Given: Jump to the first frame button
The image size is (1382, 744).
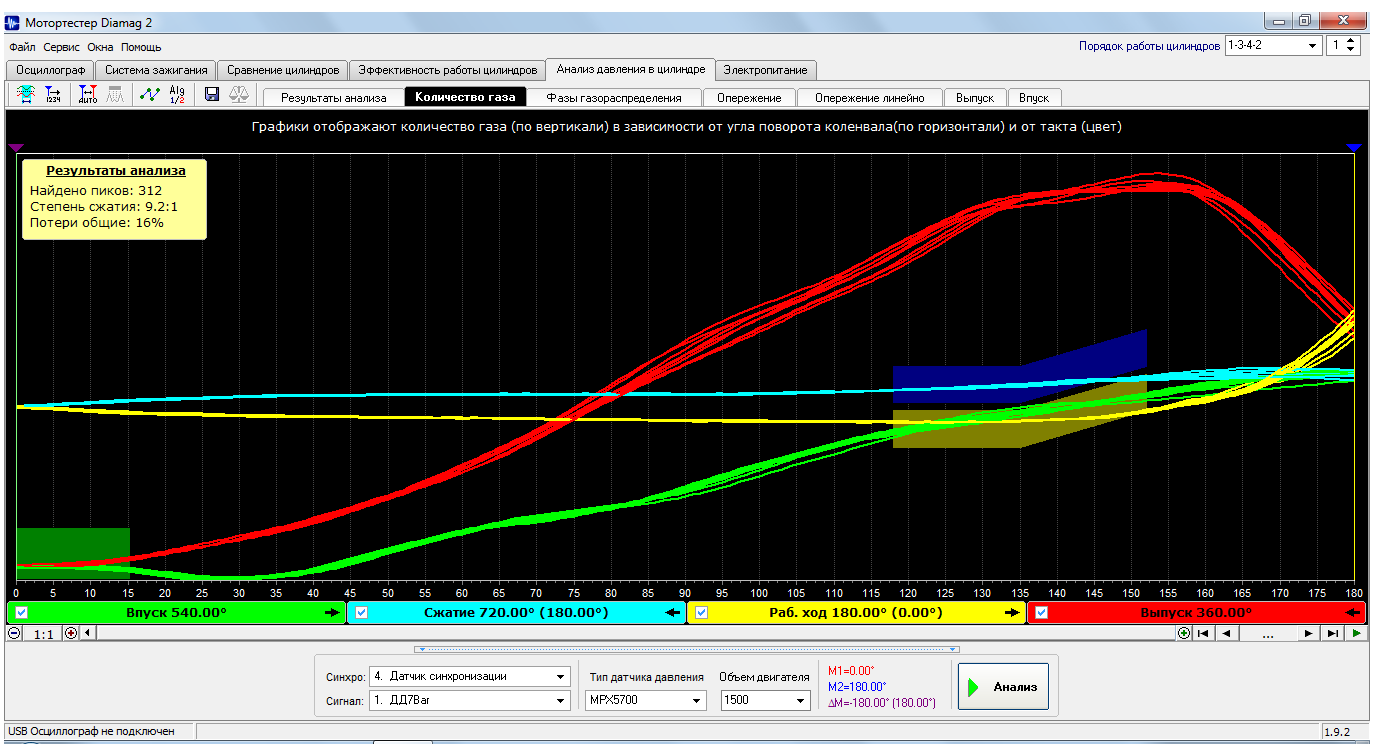Looking at the screenshot, I should (x=1204, y=633).
